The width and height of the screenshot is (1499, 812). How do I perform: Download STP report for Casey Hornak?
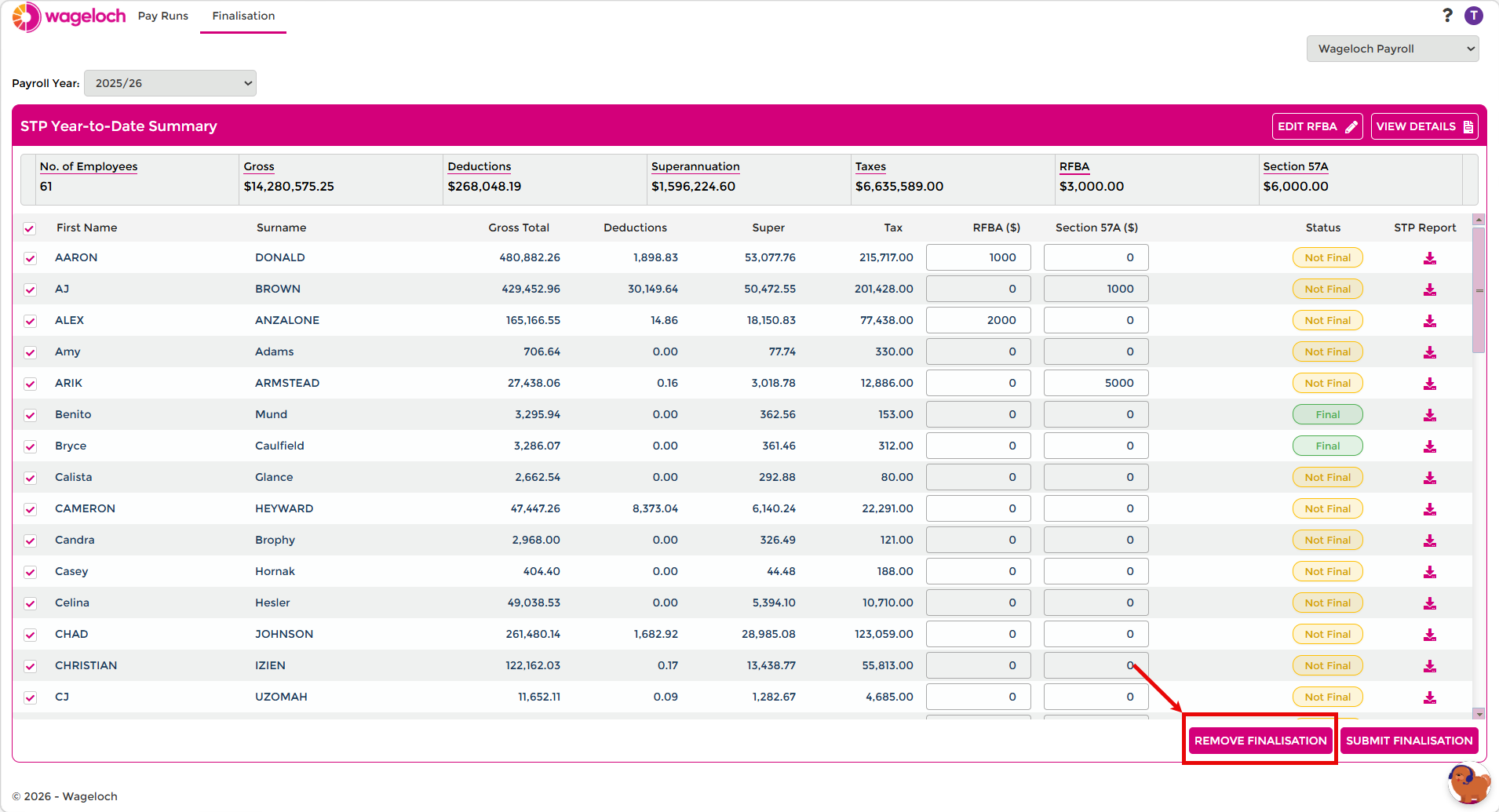click(1430, 572)
